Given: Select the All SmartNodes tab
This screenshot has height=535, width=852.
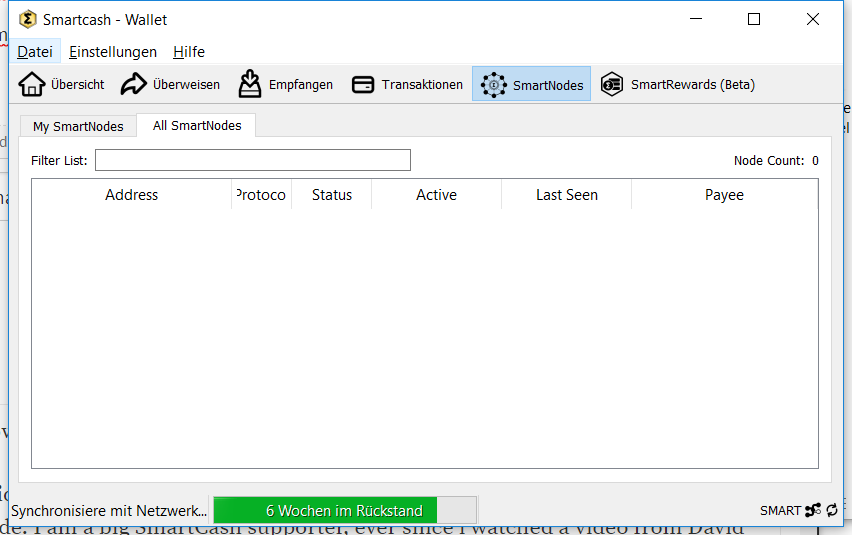Looking at the screenshot, I should pyautogui.click(x=197, y=125).
